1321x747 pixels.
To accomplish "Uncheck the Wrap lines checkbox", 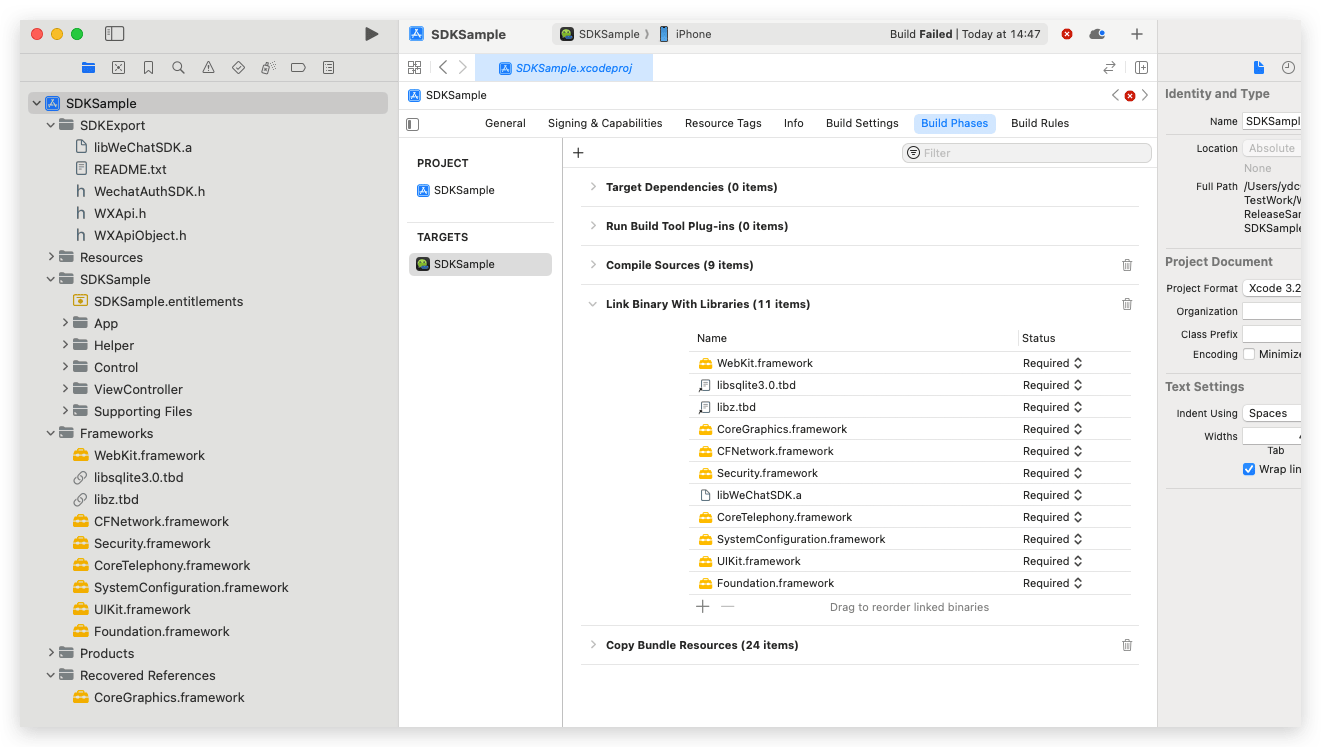I will [1249, 469].
